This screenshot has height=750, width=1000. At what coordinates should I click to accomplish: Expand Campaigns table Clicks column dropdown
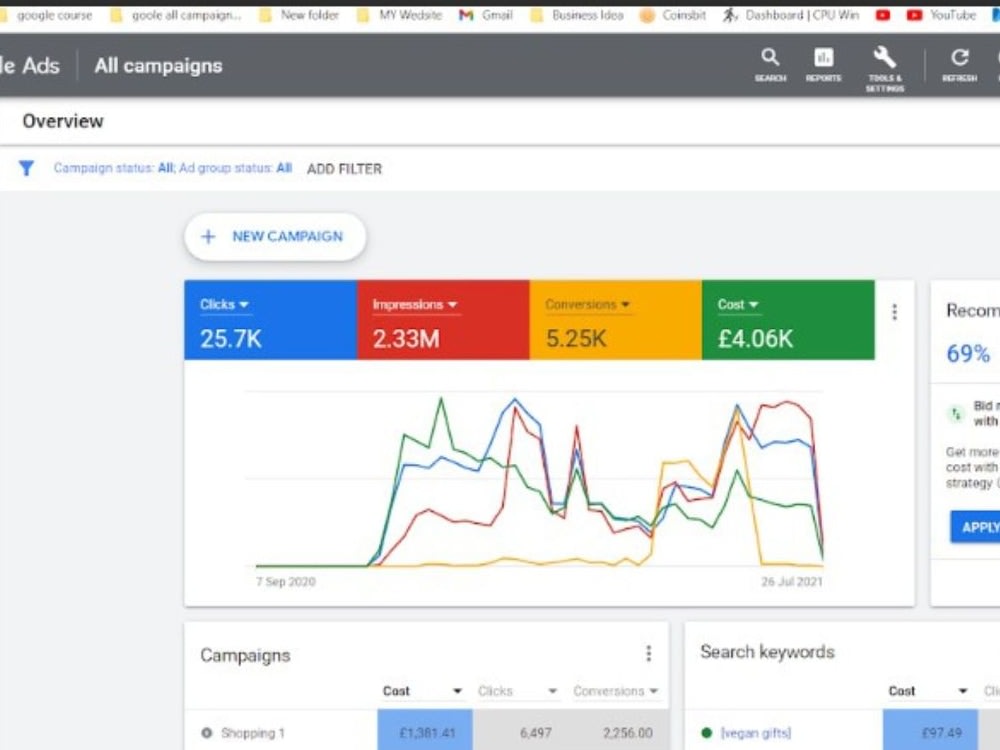(552, 691)
